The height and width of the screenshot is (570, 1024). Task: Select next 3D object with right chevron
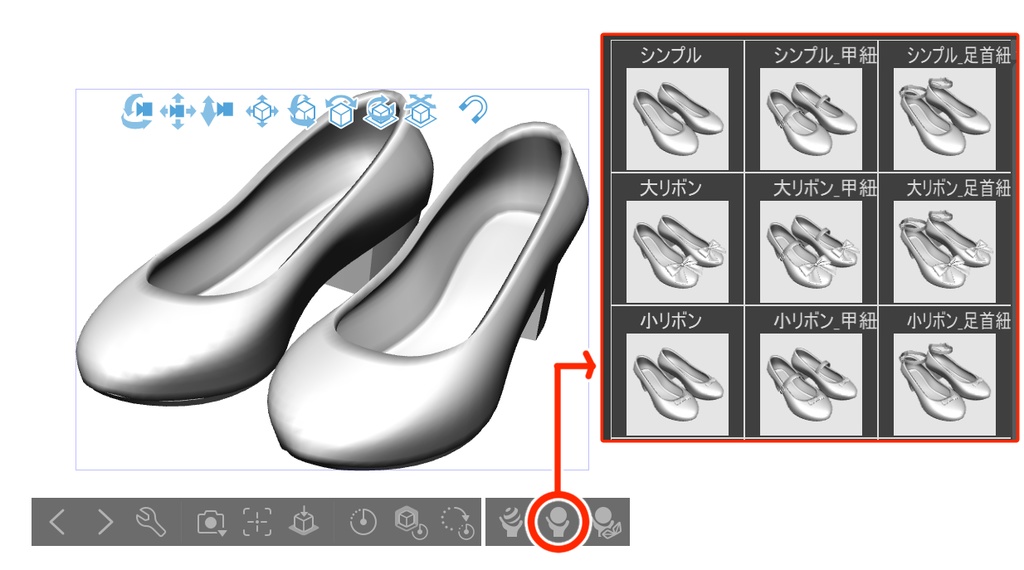tap(104, 522)
